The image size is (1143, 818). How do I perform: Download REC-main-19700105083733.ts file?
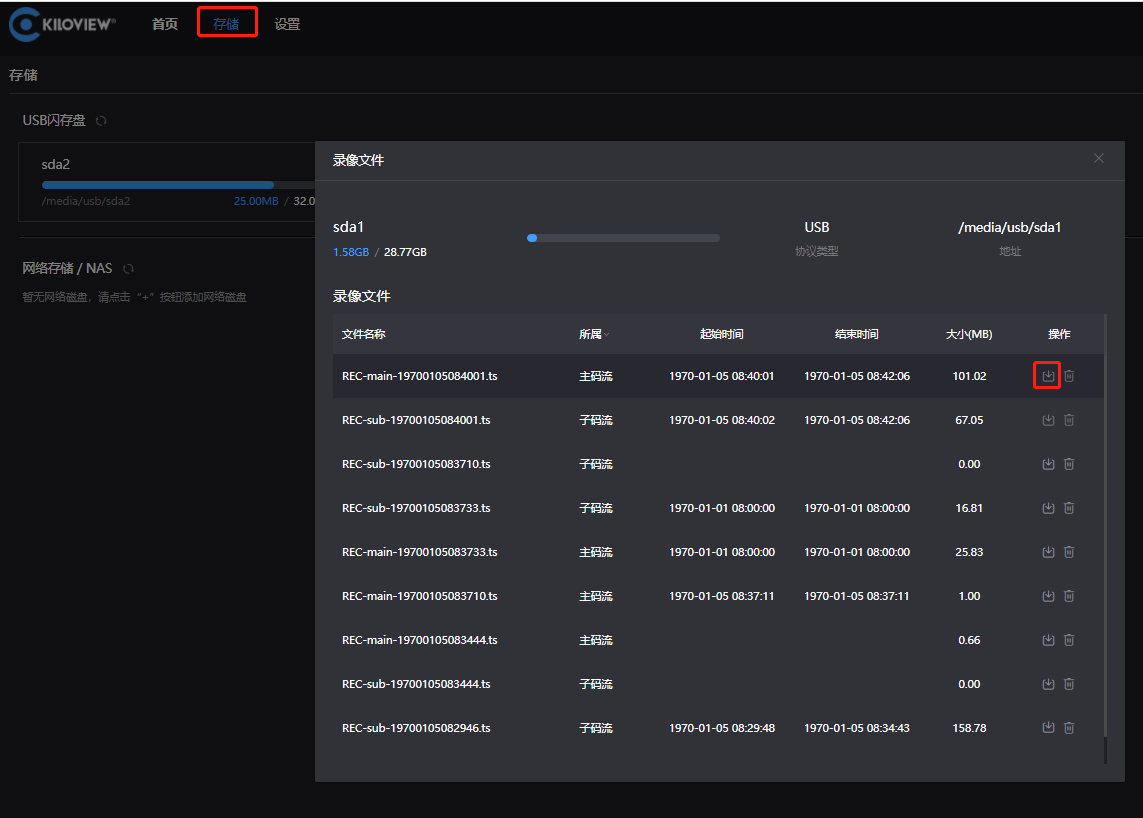click(x=1048, y=552)
